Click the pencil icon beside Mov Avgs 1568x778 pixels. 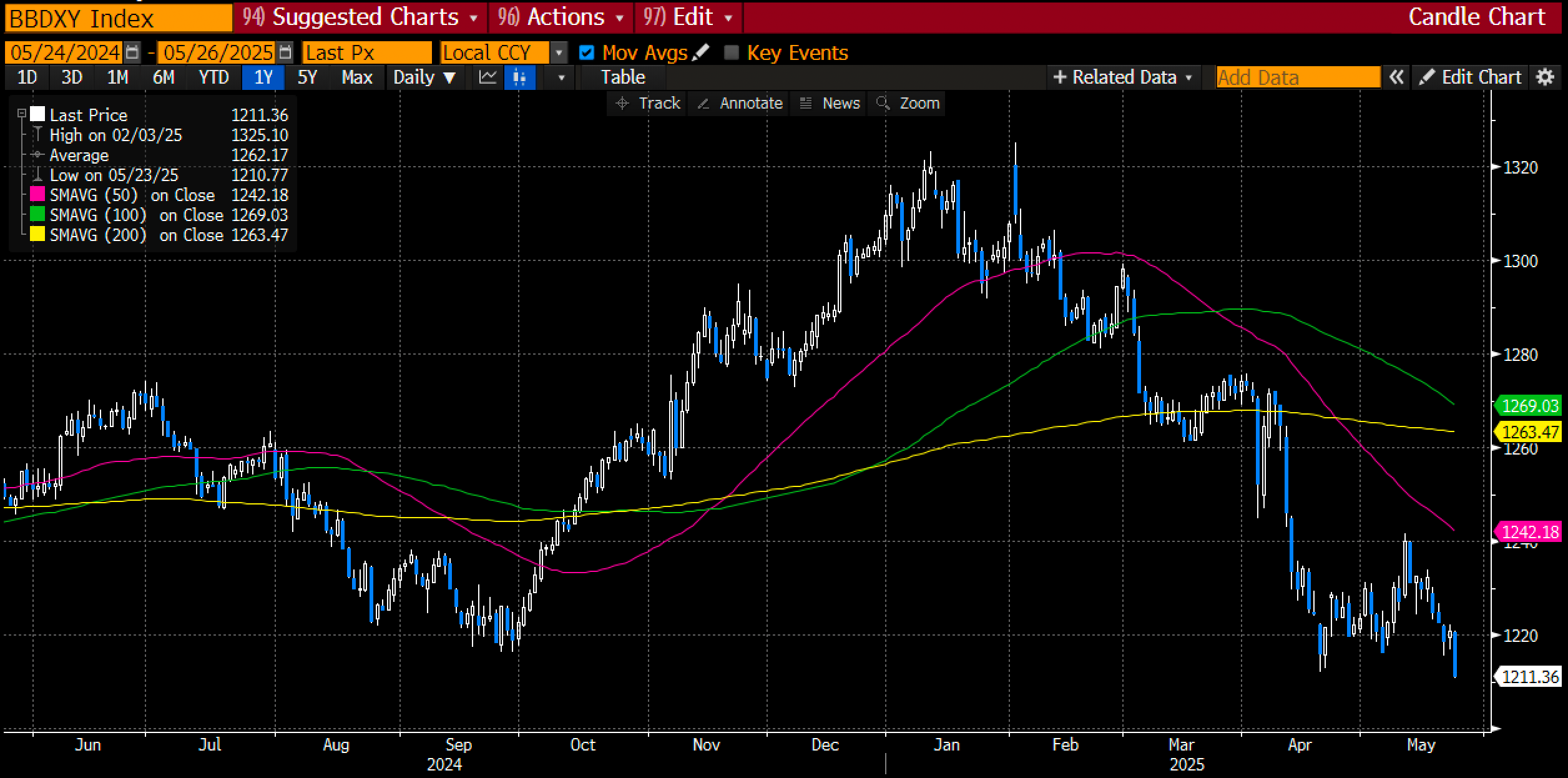tap(701, 52)
